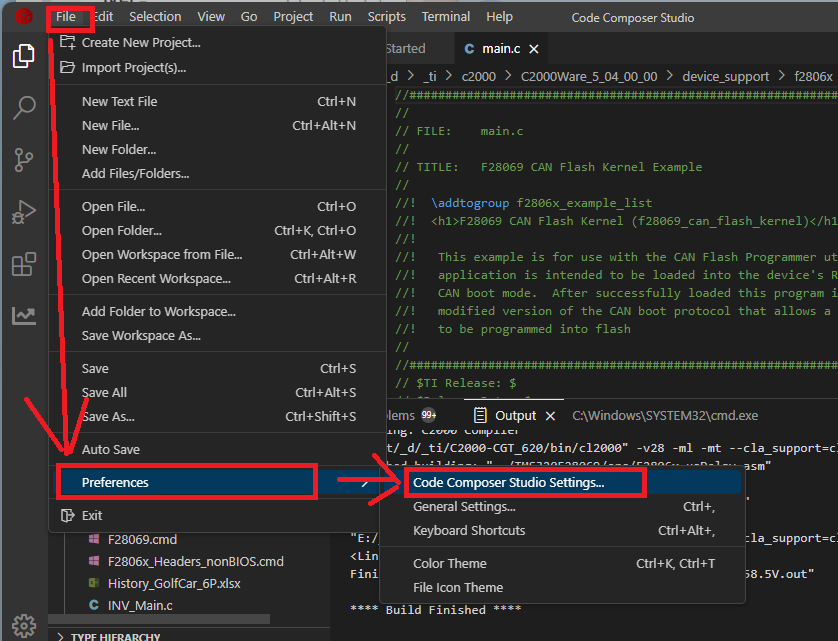Click the Code Composer Studio logo icon
The height and width of the screenshot is (641, 838).
tap(24, 17)
